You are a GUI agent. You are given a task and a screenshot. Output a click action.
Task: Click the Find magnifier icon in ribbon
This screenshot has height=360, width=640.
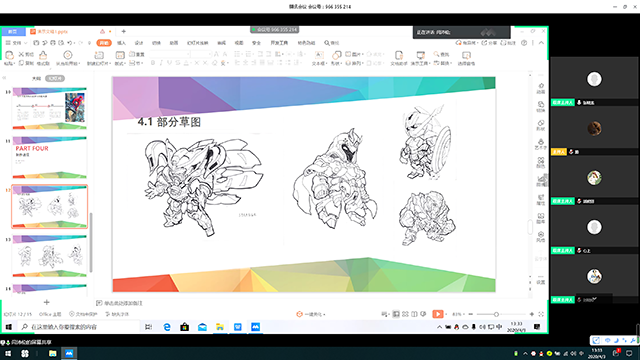[x=436, y=54]
